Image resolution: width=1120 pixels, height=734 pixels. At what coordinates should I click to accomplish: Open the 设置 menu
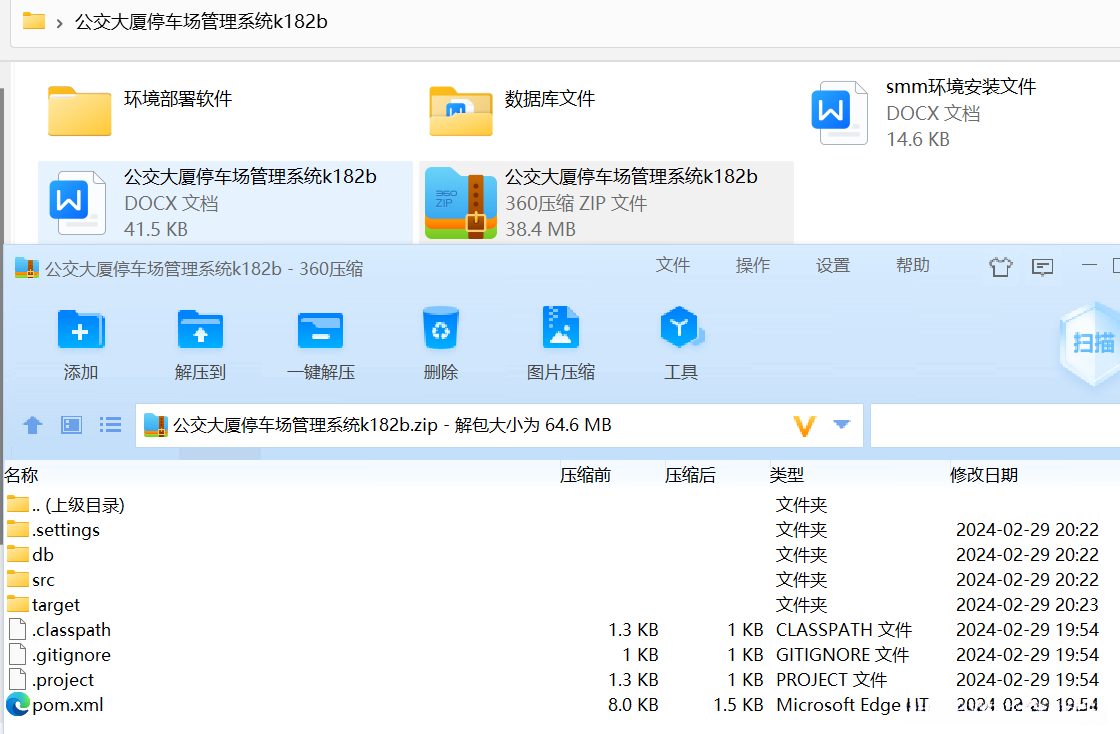pyautogui.click(x=833, y=266)
